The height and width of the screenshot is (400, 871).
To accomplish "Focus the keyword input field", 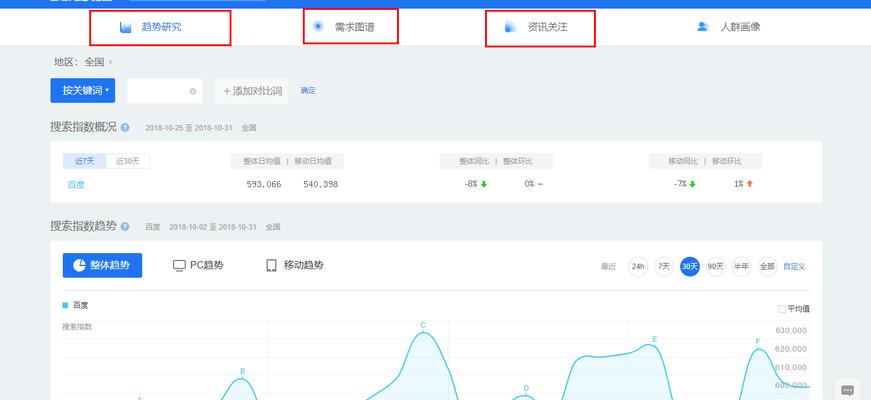I will (x=164, y=91).
